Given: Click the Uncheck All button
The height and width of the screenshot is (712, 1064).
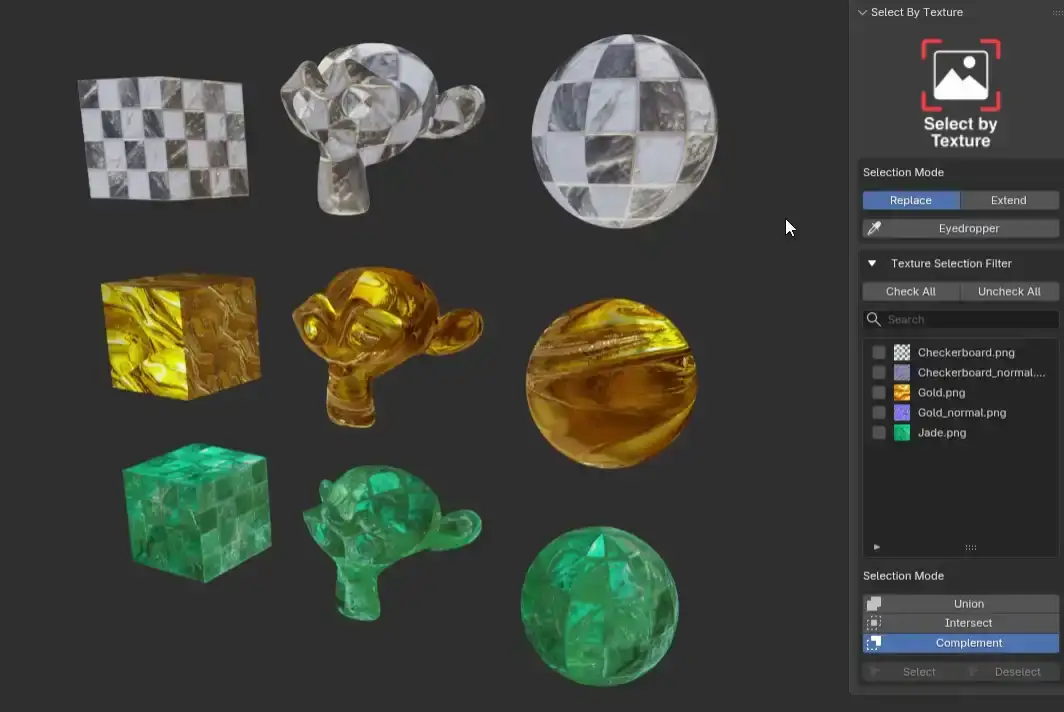Looking at the screenshot, I should [x=1010, y=291].
